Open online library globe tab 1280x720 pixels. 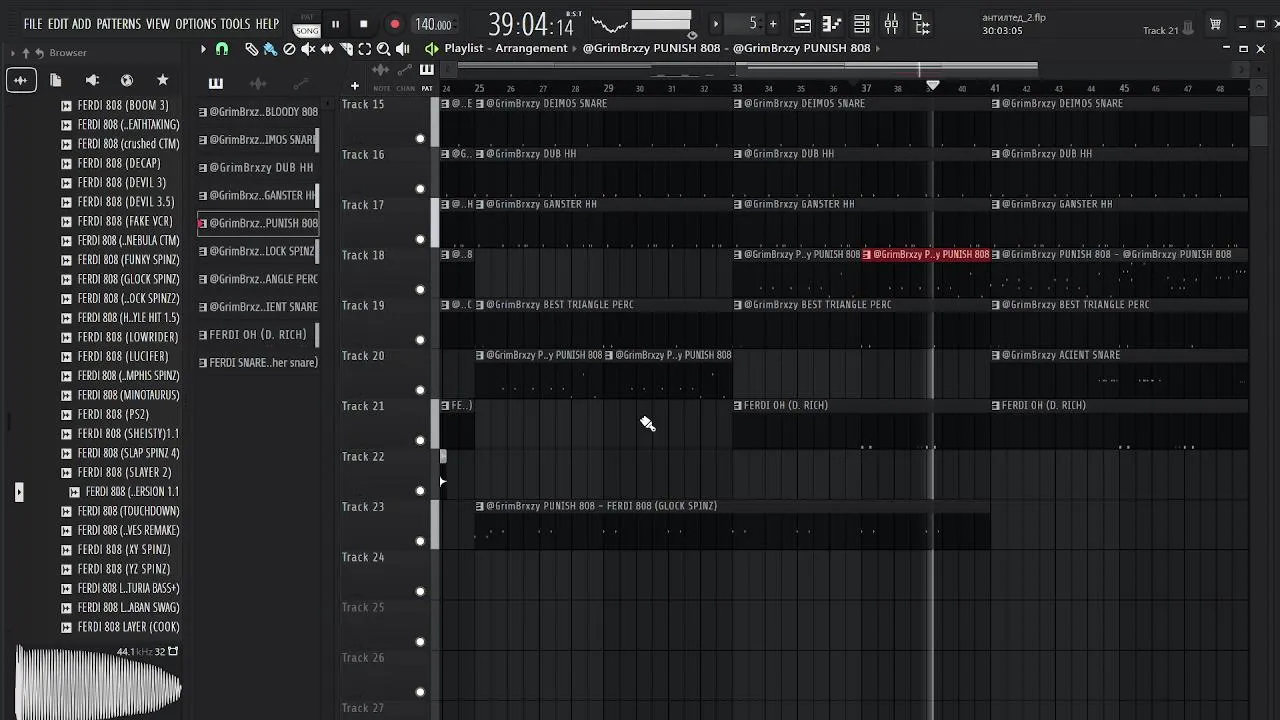click(127, 80)
